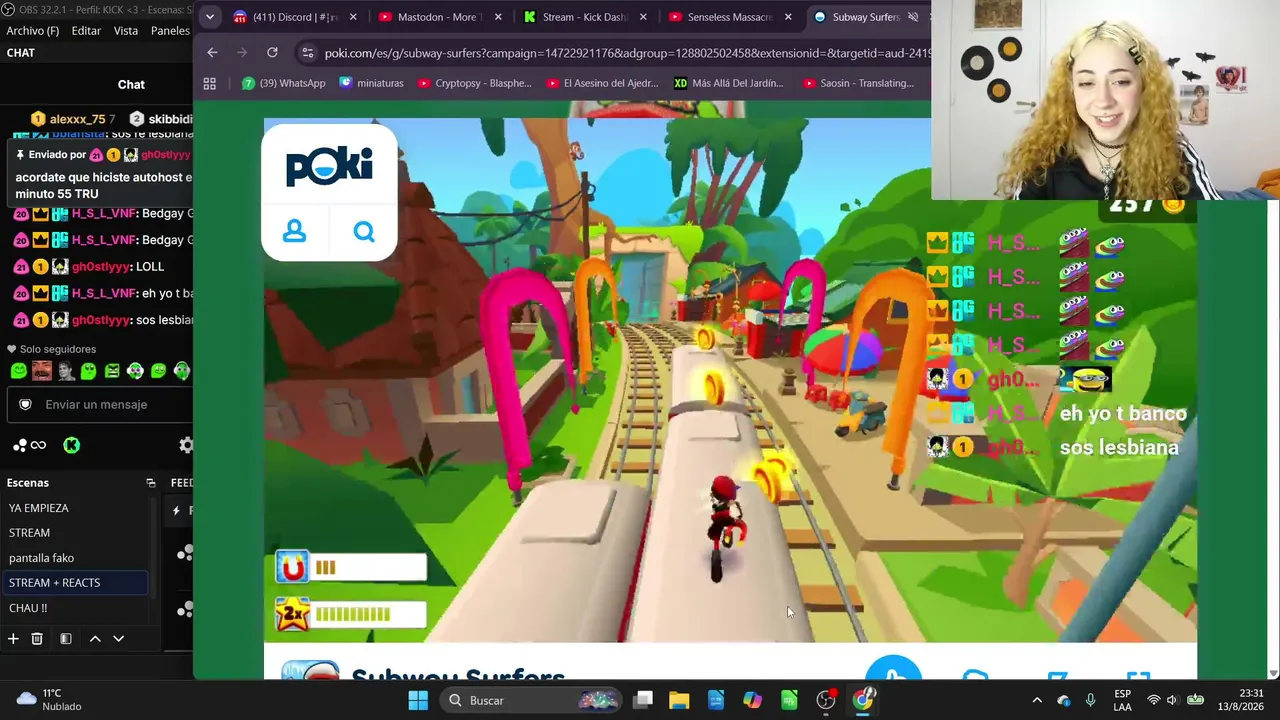
Task: Close the Kick Dashboard tab
Action: pyautogui.click(x=643, y=17)
